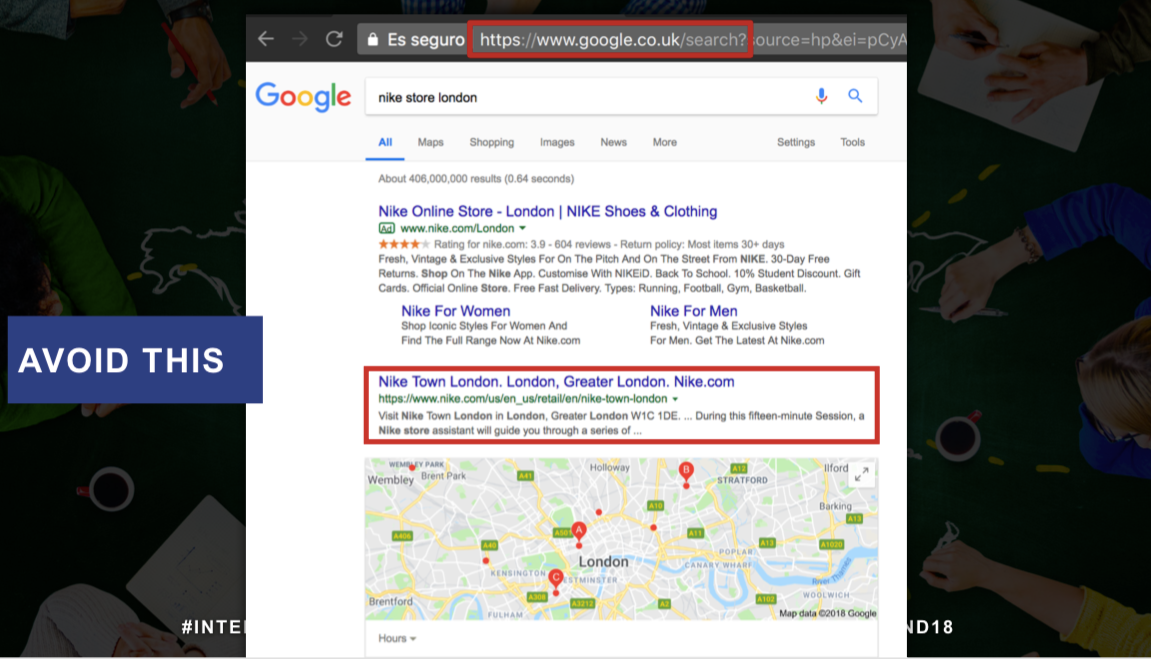Click the www.nike.com/London green URL

(457, 228)
